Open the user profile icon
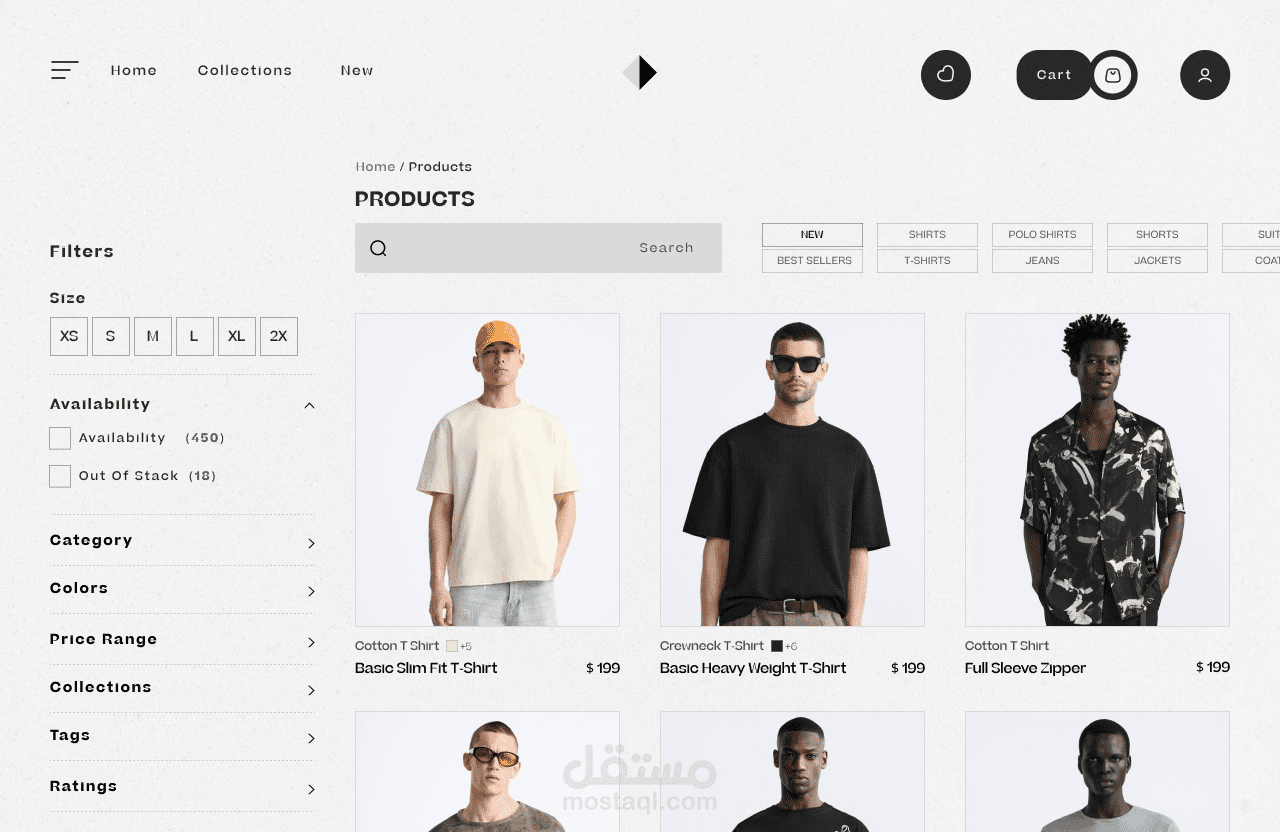1280x832 pixels. (1205, 75)
